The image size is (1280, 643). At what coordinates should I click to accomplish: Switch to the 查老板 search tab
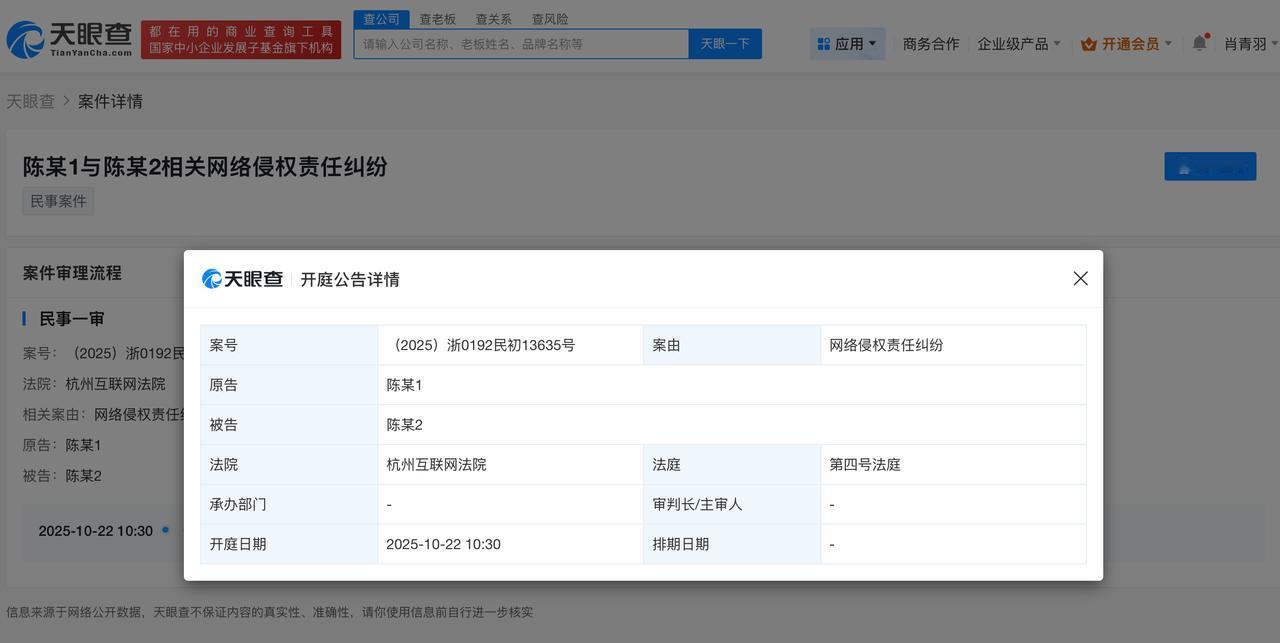click(x=438, y=19)
